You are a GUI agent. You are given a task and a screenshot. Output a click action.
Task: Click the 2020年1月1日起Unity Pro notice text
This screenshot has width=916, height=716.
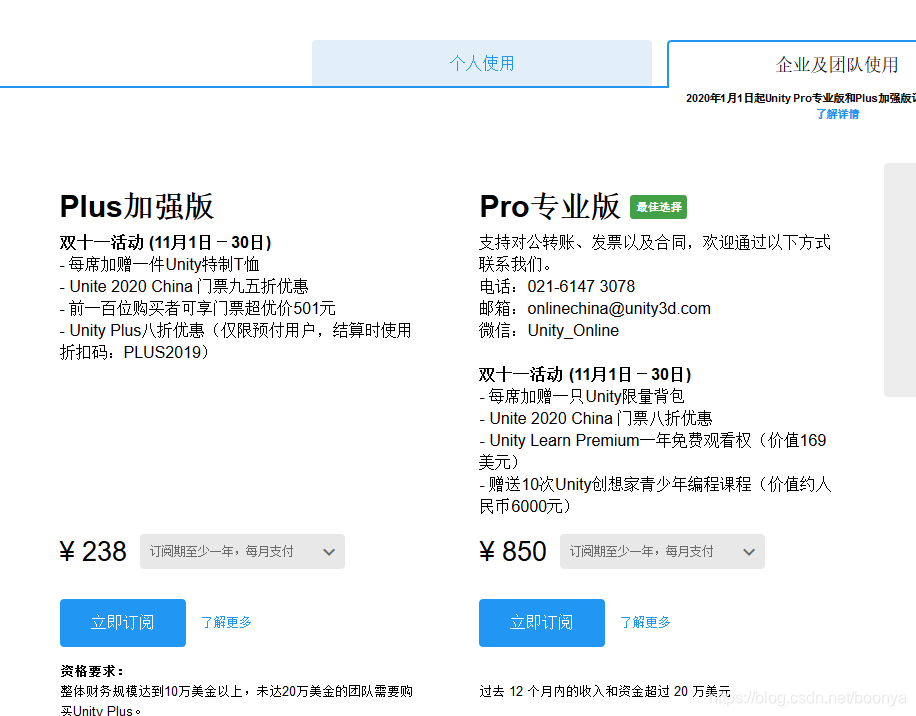(x=801, y=98)
